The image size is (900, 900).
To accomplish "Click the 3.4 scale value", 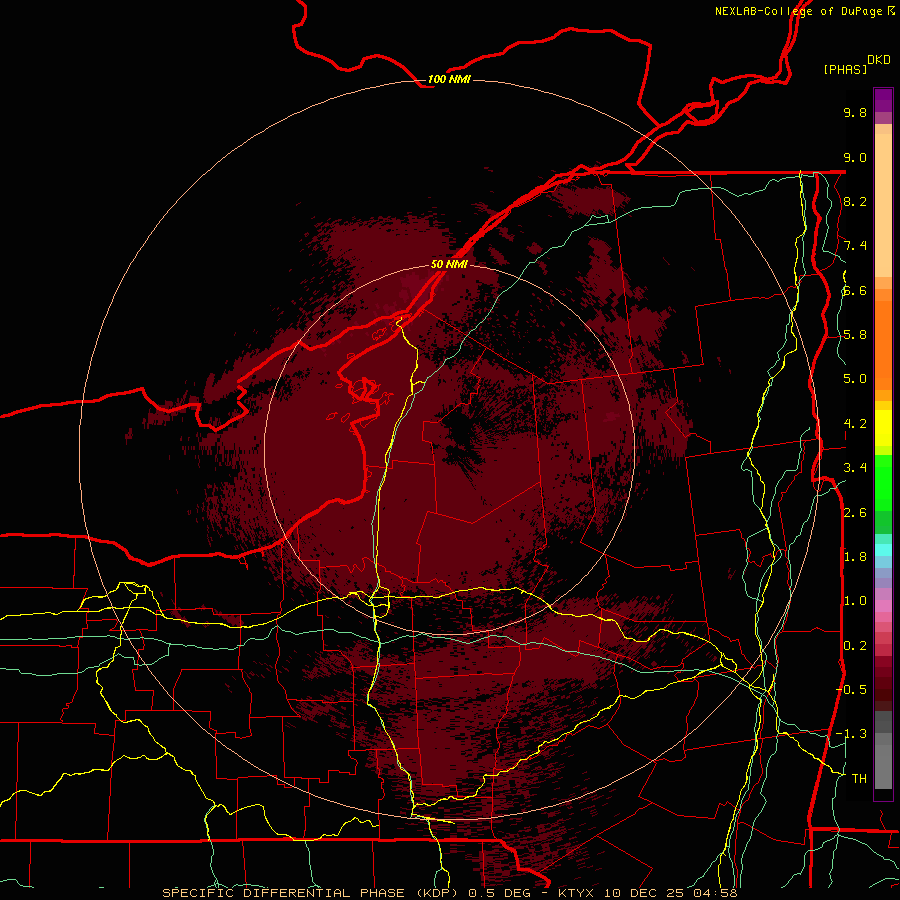I will tap(855, 468).
